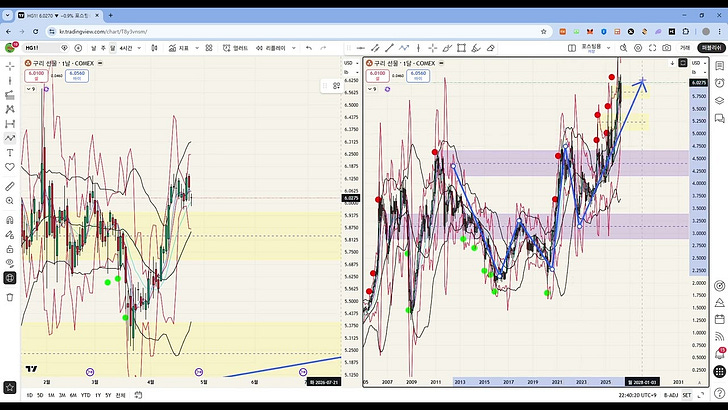
Task: Select the 3M date range tab
Action: (60, 395)
